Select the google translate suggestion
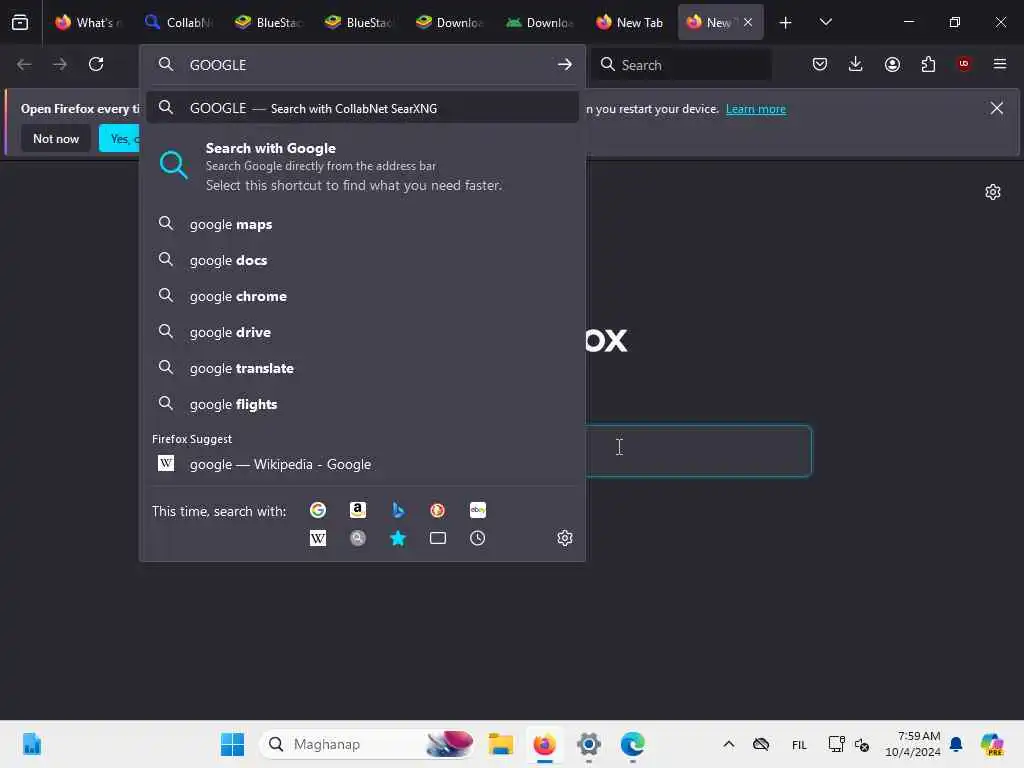Image resolution: width=1024 pixels, height=768 pixels. click(362, 368)
